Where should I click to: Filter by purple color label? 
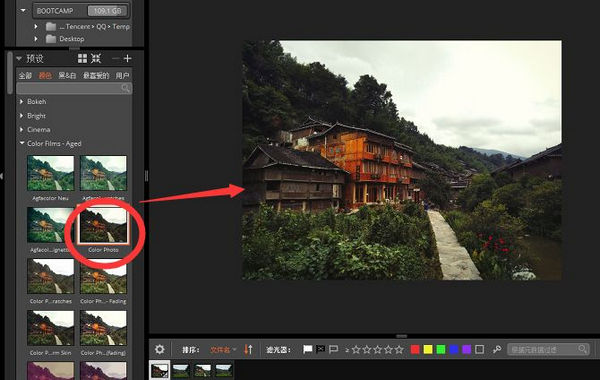click(x=466, y=349)
